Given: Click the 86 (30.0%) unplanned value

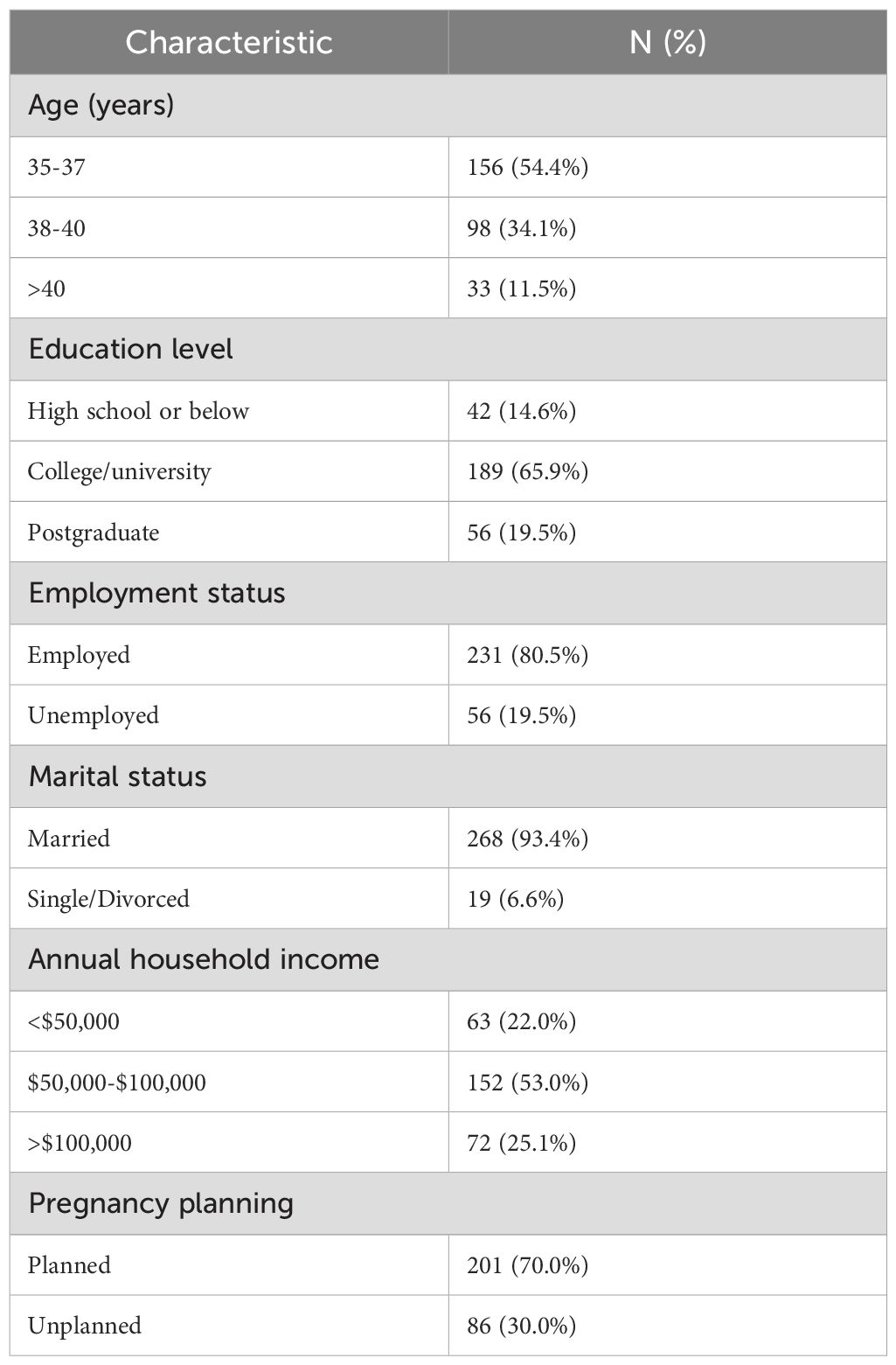Looking at the screenshot, I should (521, 1326).
